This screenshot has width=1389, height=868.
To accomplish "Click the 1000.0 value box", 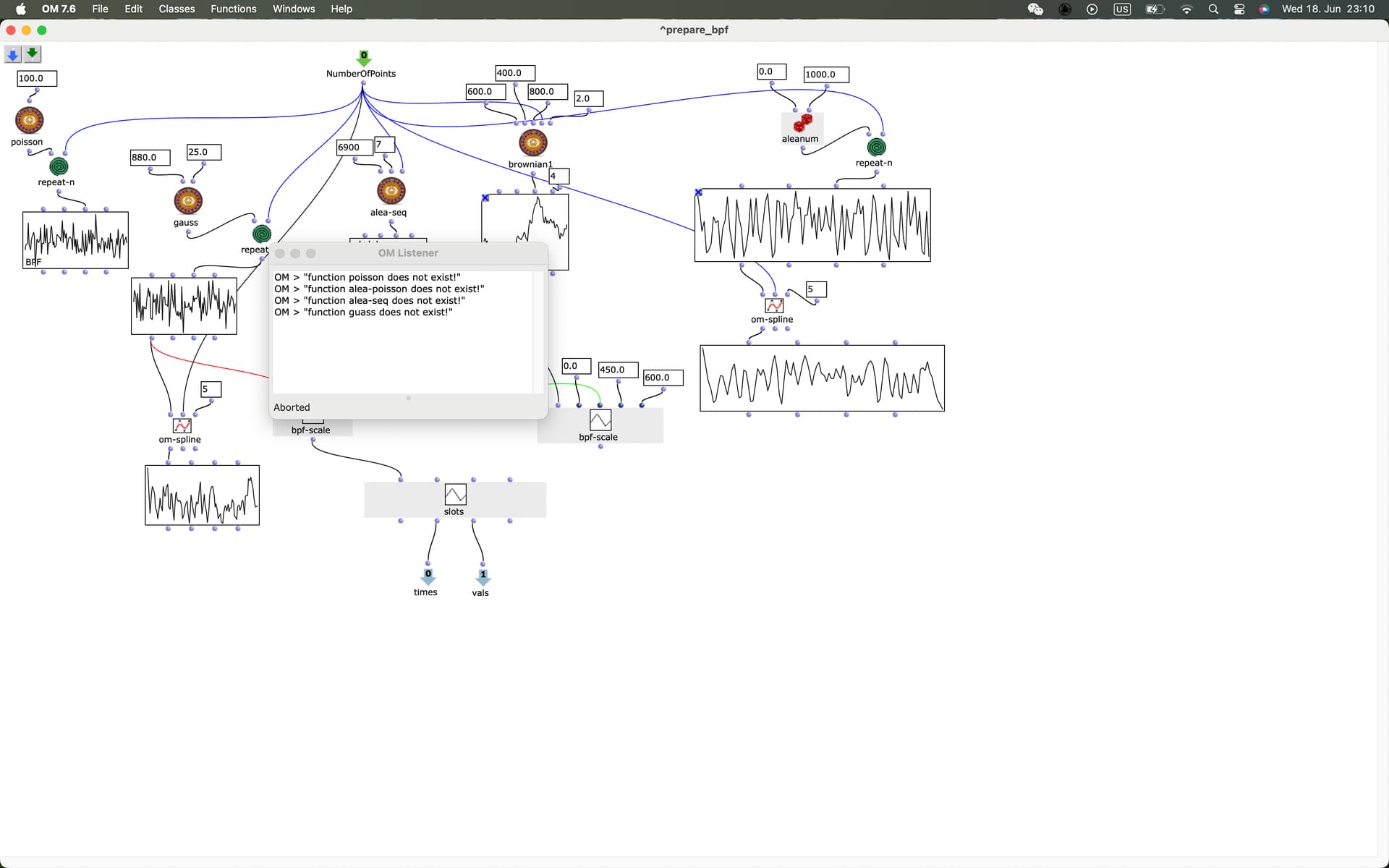I will click(826, 75).
